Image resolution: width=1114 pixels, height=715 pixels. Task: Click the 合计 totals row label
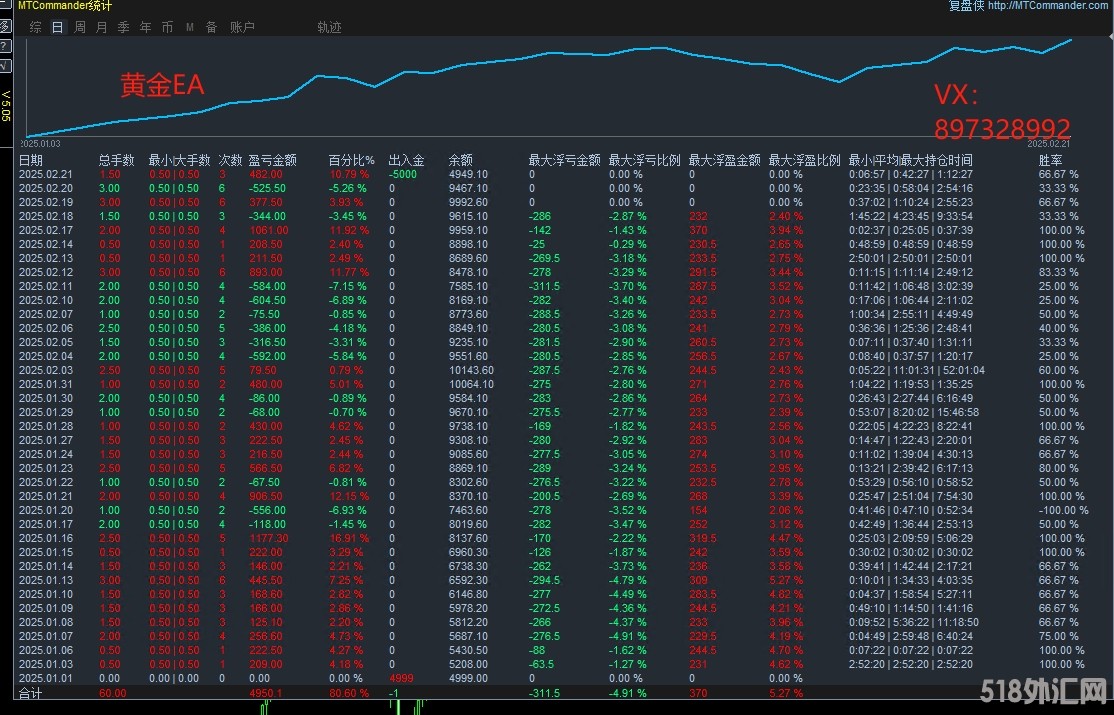point(31,692)
